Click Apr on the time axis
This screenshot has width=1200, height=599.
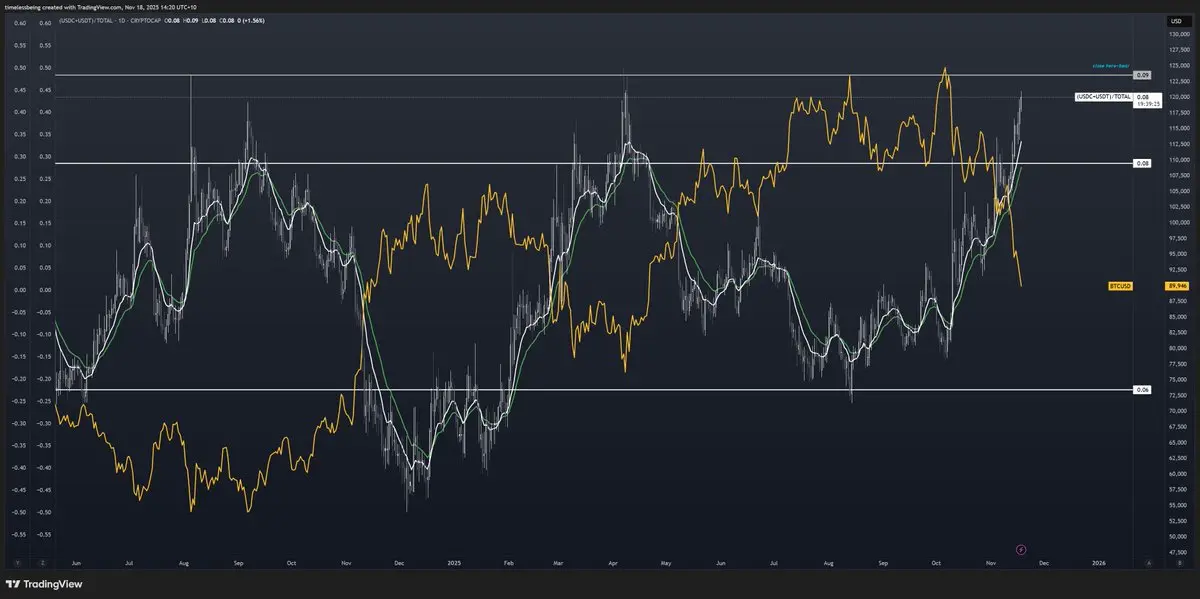(611, 564)
